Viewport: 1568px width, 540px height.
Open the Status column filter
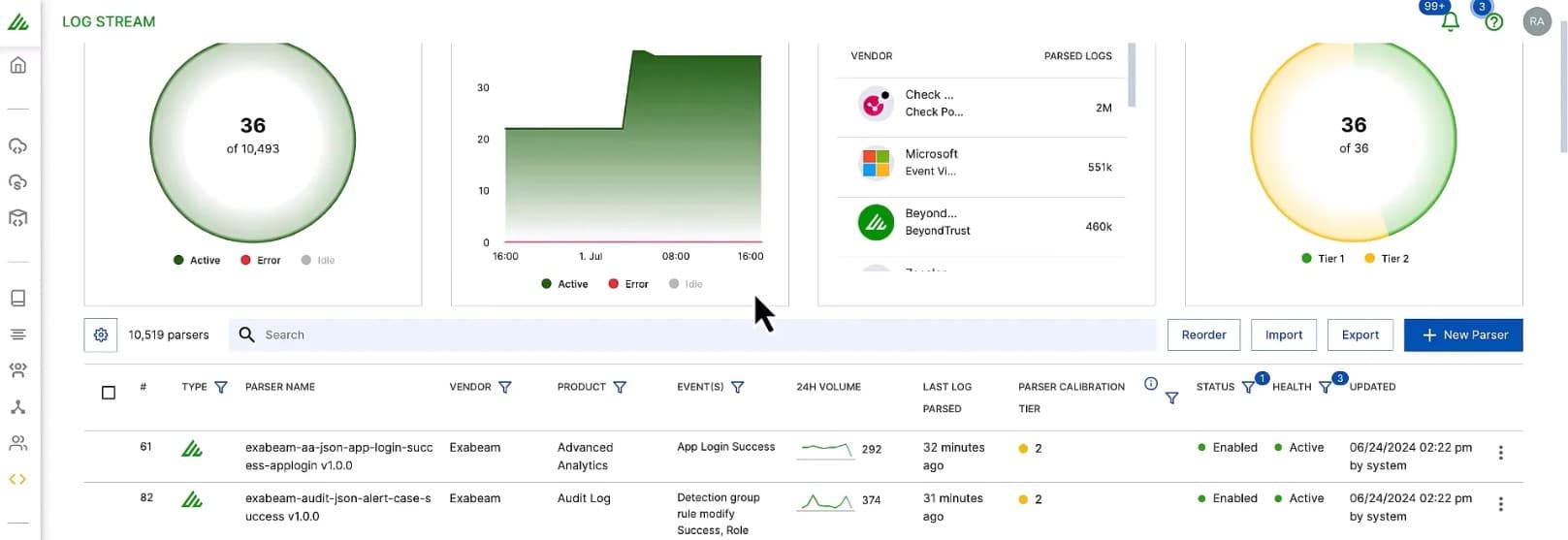click(1247, 388)
